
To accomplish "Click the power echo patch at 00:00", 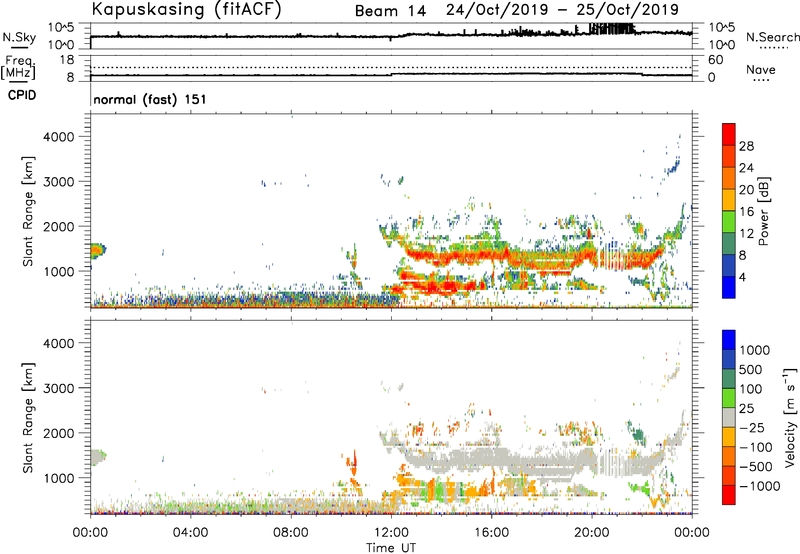I will [98, 250].
